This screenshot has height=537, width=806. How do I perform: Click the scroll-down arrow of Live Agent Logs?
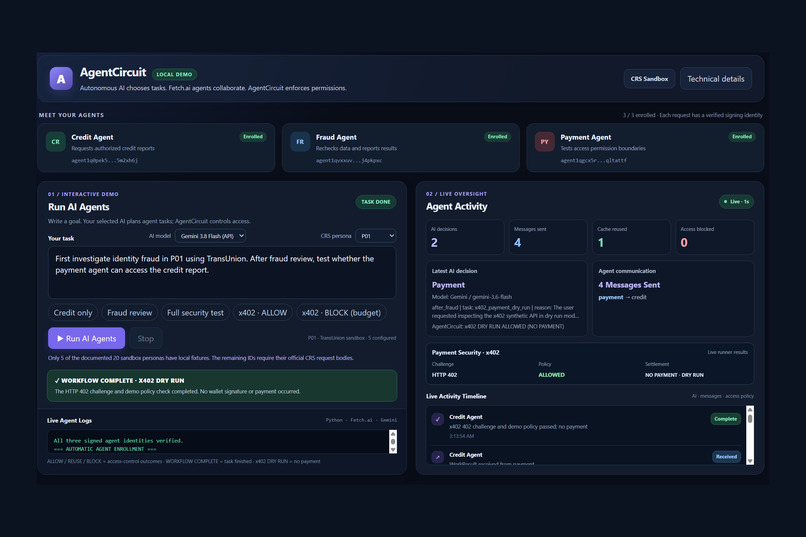coord(393,450)
